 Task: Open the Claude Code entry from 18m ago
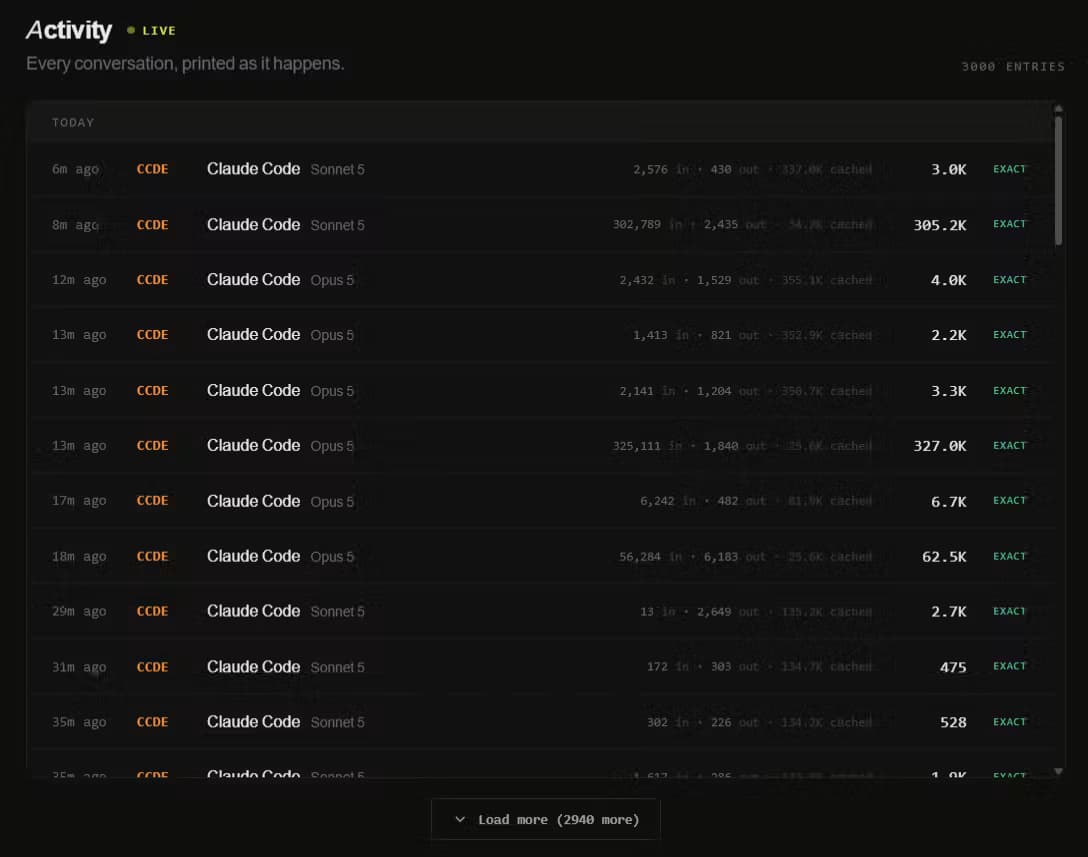pyautogui.click(x=541, y=557)
